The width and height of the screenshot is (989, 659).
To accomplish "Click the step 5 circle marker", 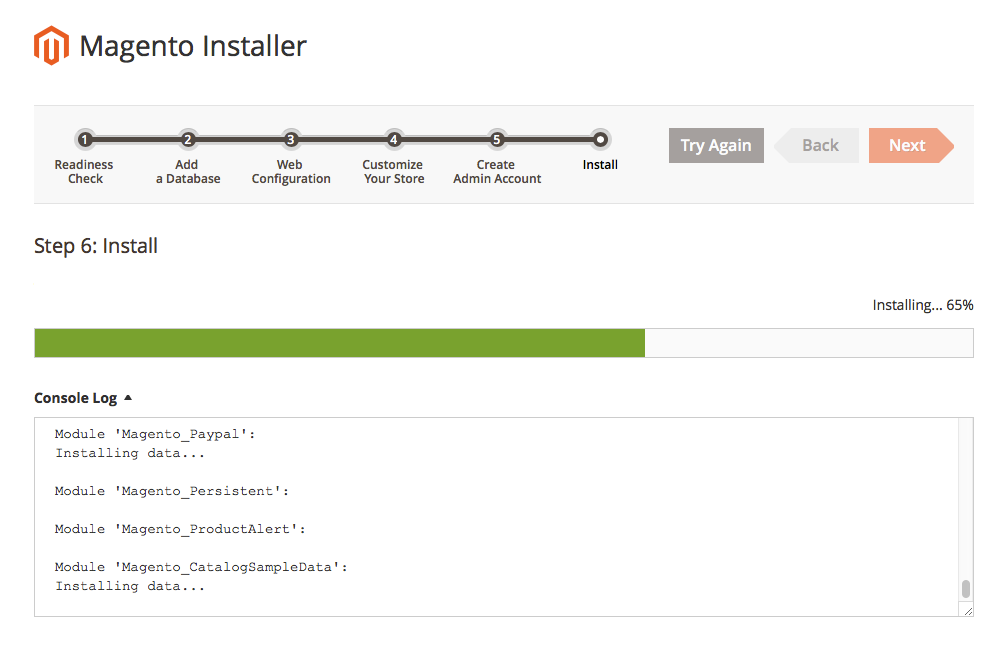I will 497,140.
